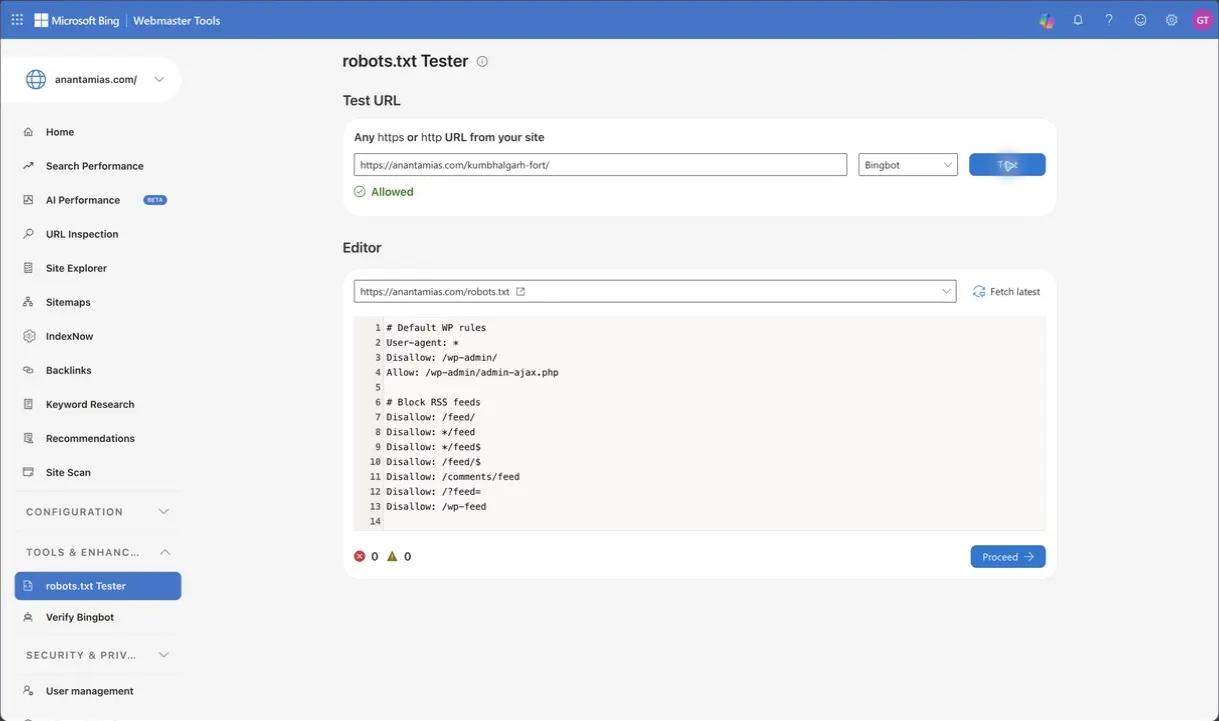1219x721 pixels.
Task: Click the URL Inspection magnifier icon
Action: coord(28,234)
